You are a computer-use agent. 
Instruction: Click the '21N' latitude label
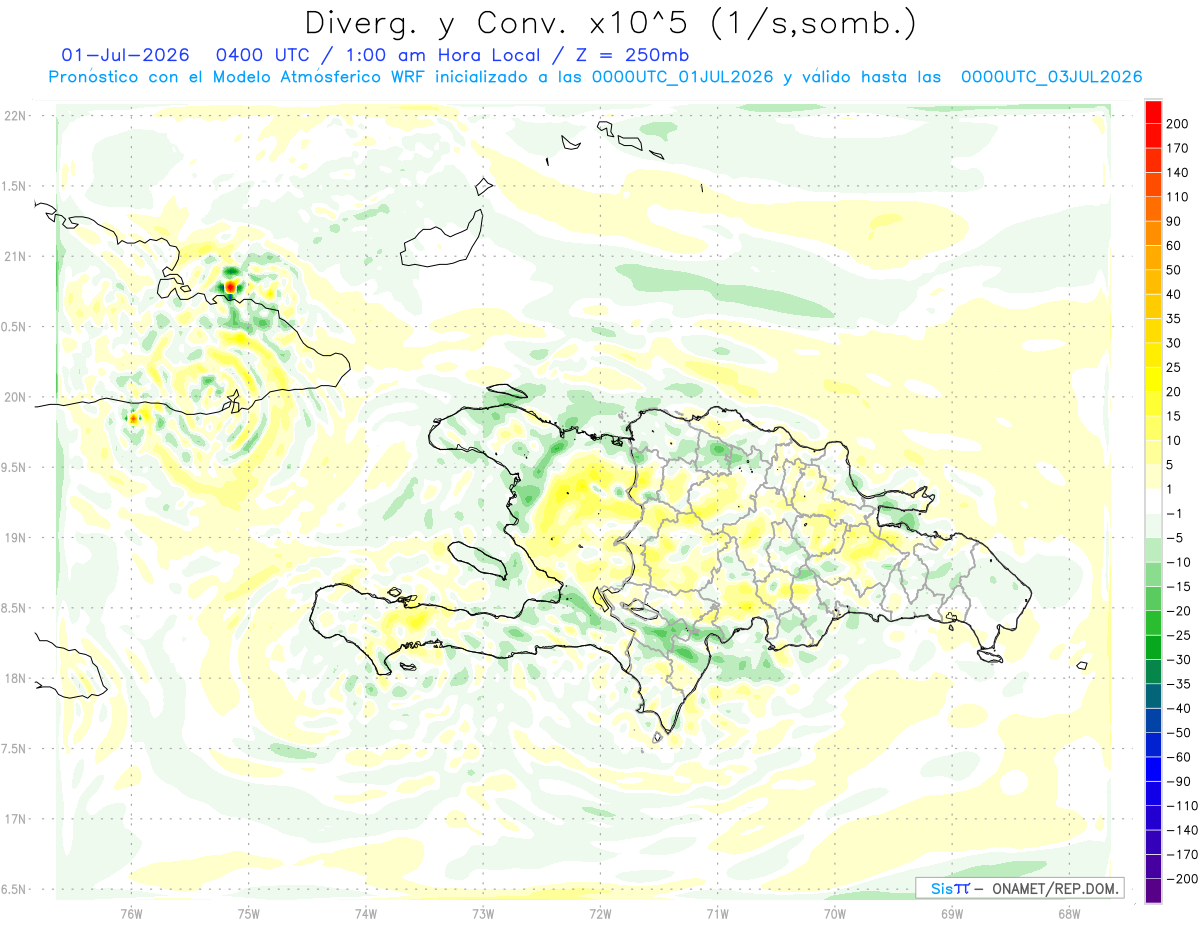coord(14,256)
